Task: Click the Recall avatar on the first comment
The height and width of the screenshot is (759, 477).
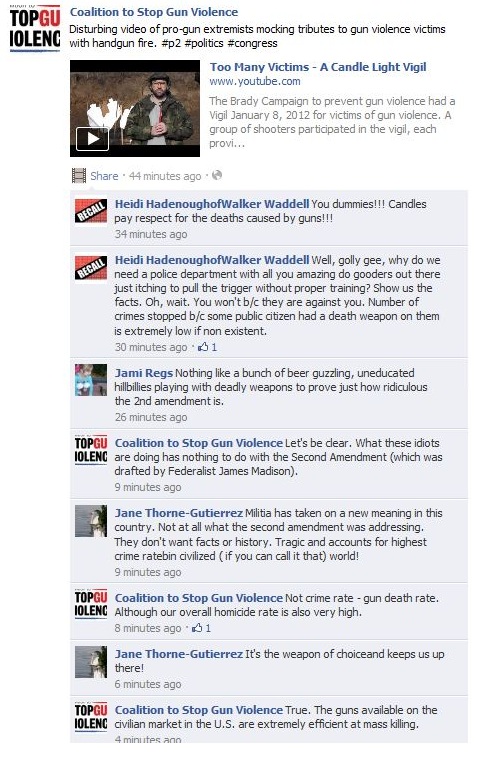Action: (91, 211)
